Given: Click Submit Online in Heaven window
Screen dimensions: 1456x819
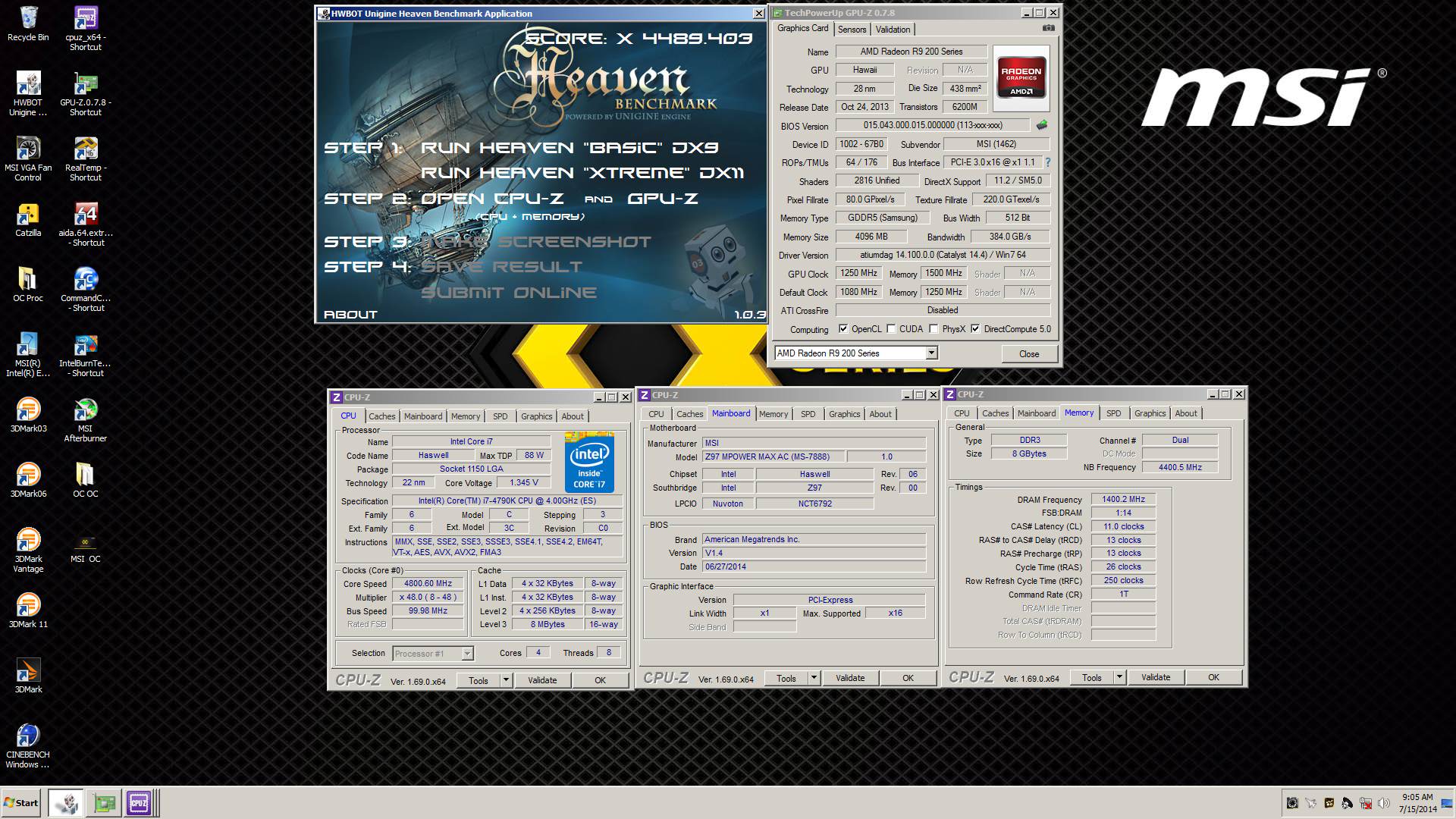Looking at the screenshot, I should click(508, 293).
